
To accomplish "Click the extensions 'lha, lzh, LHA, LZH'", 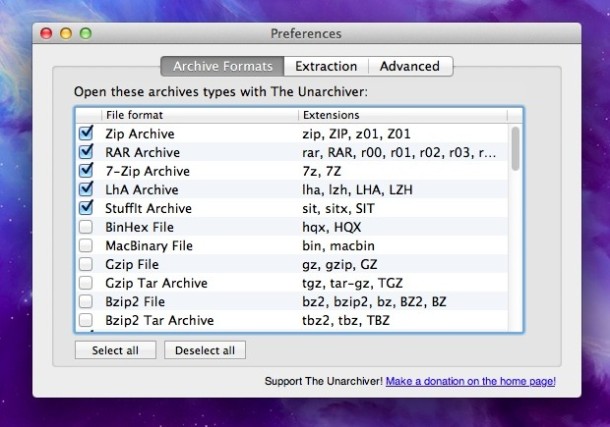I will pyautogui.click(x=358, y=190).
